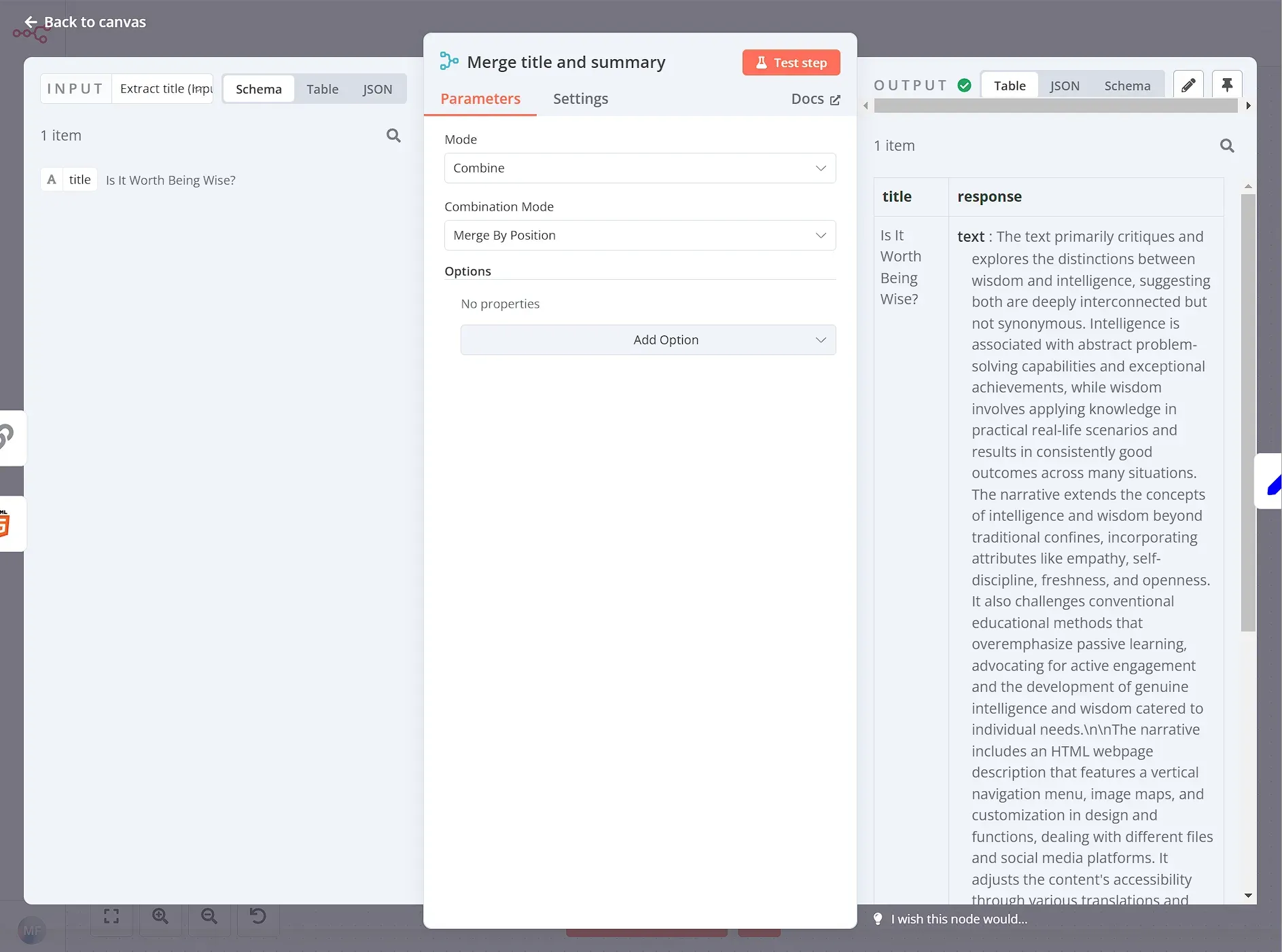
Task: Click the lightbulb feedback icon
Action: (878, 919)
